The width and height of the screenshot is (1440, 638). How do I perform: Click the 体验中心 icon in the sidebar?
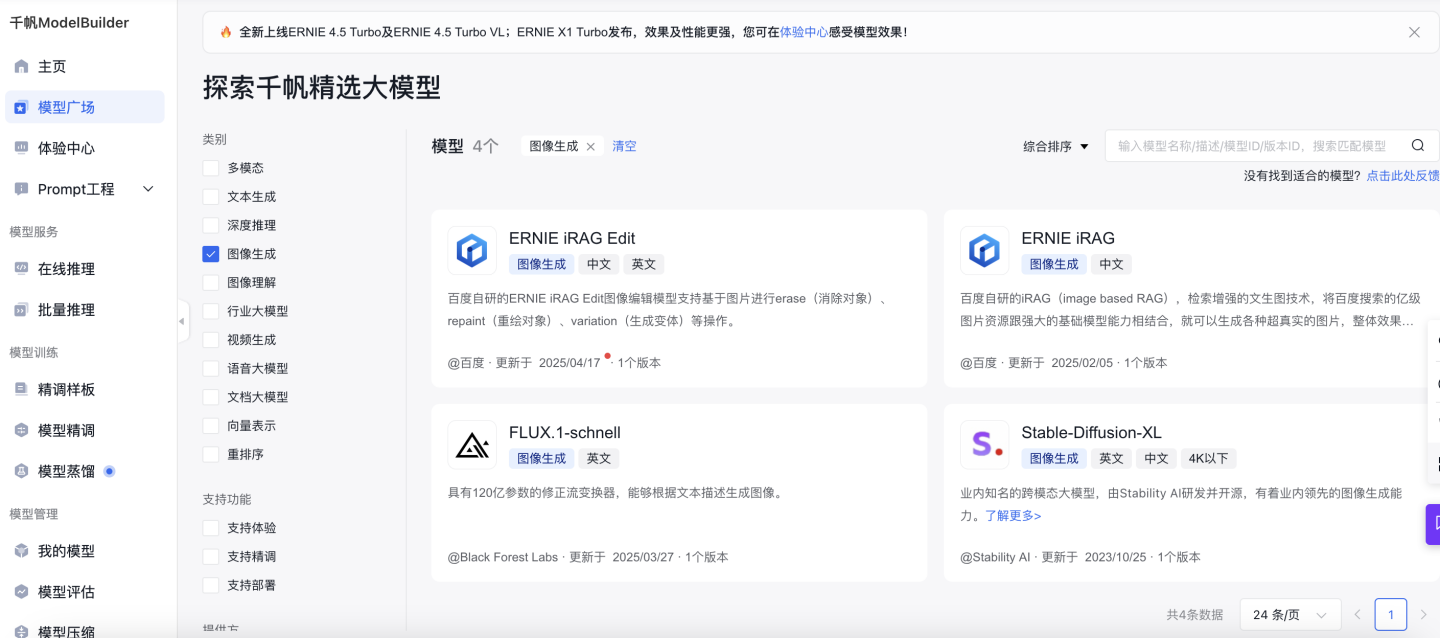click(21, 148)
